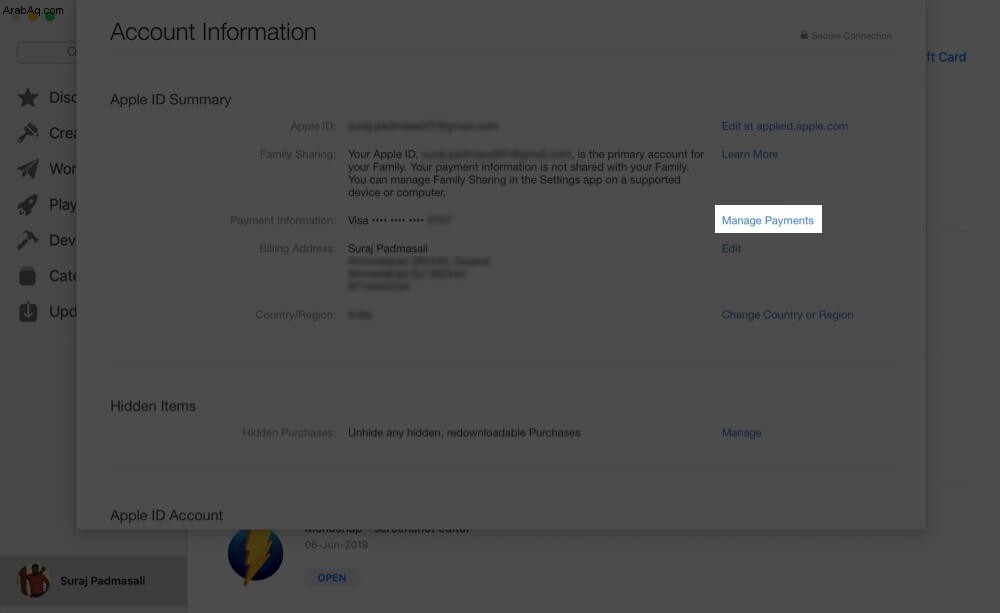Screen dimensions: 1000x613
Task: Open Develop via the hammer icon
Action: click(27, 240)
